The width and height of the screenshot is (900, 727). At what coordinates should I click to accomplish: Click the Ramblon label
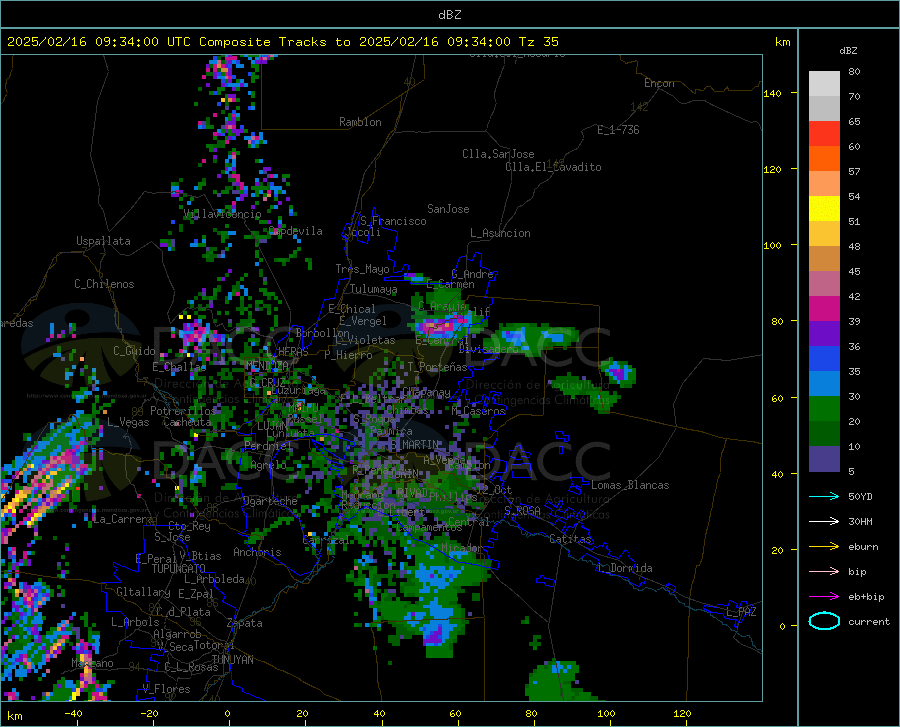pos(360,122)
